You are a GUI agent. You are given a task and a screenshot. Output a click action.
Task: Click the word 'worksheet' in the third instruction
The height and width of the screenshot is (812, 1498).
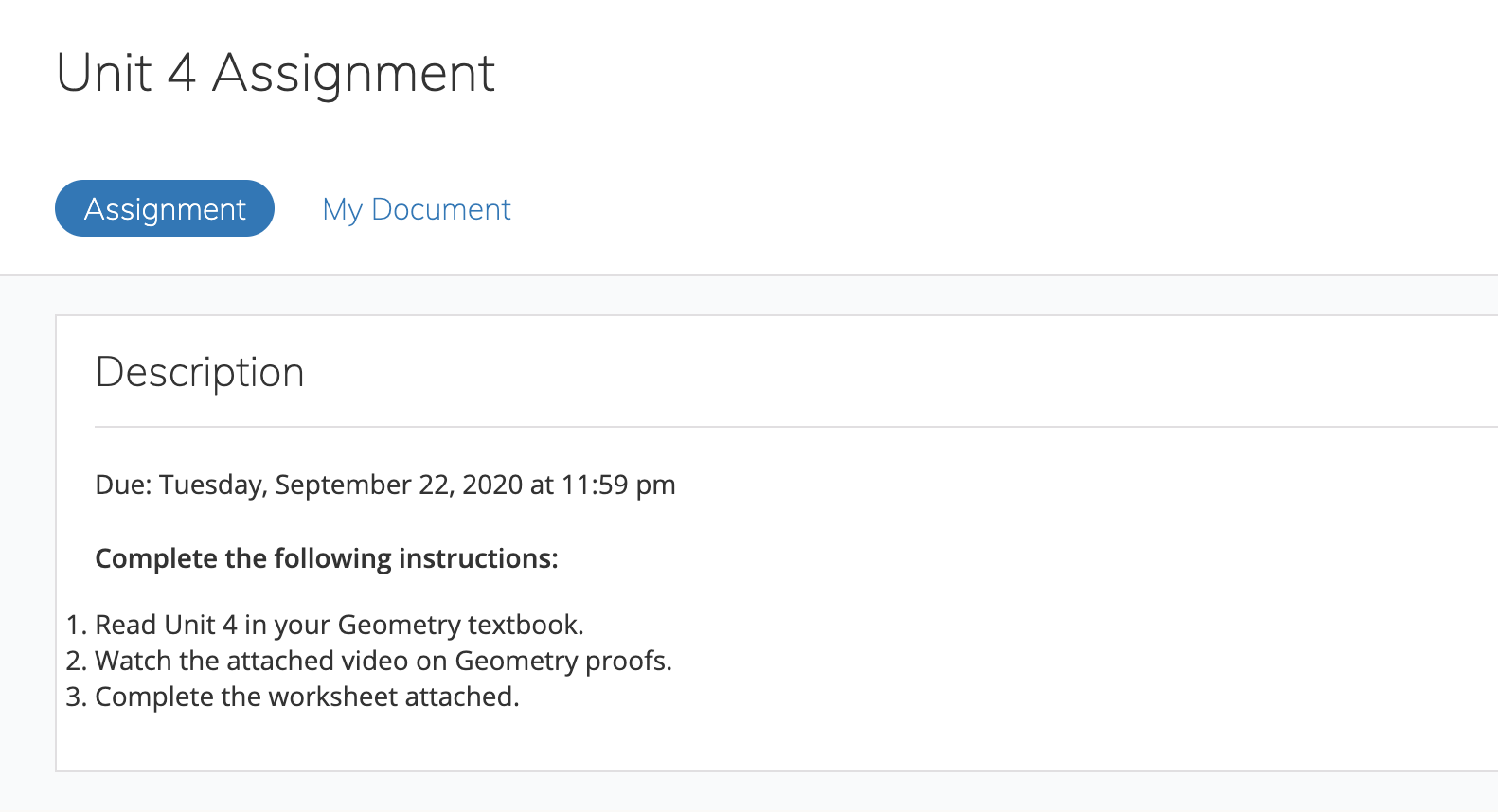click(333, 697)
